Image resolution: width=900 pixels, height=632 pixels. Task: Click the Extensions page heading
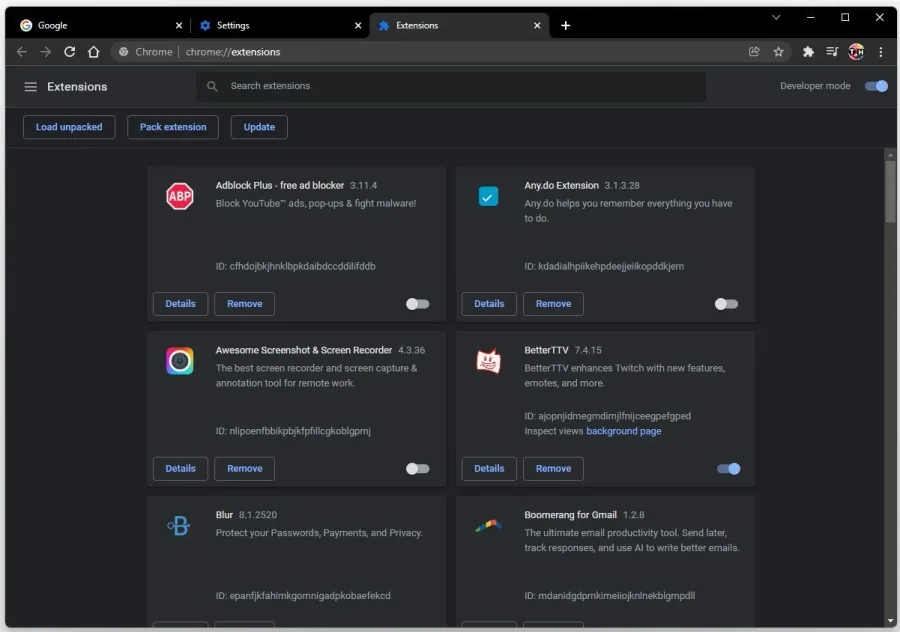click(77, 87)
